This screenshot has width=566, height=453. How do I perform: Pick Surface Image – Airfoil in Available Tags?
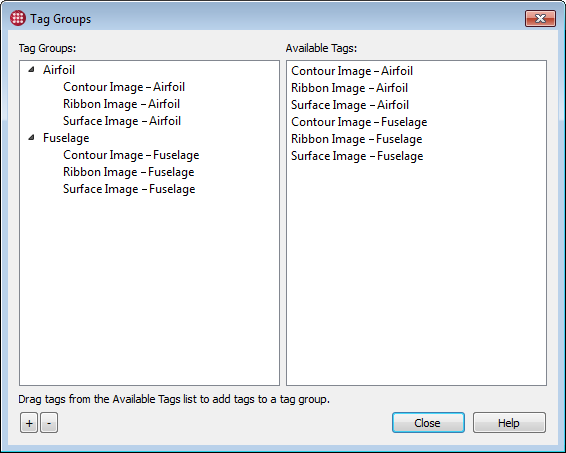pyautogui.click(x=350, y=105)
